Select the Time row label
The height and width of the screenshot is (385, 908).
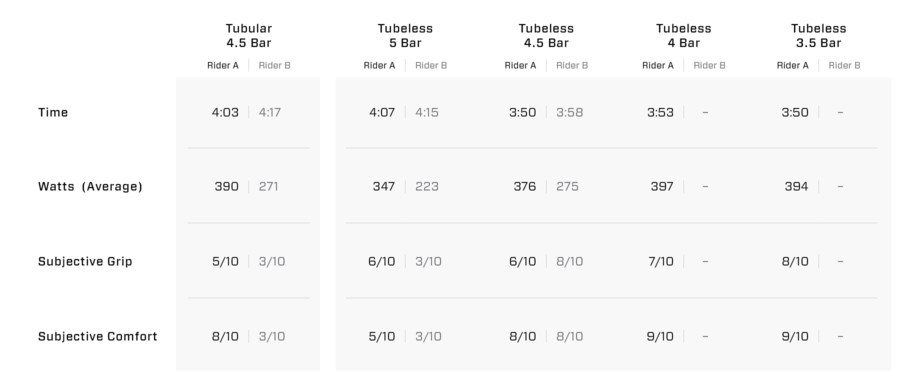(x=53, y=112)
